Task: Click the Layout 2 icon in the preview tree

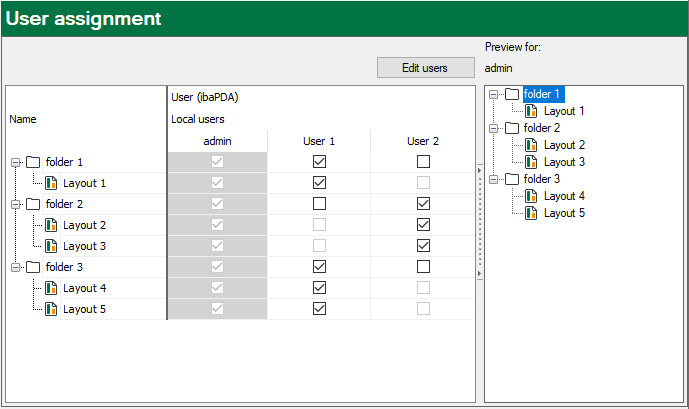Action: [532, 145]
